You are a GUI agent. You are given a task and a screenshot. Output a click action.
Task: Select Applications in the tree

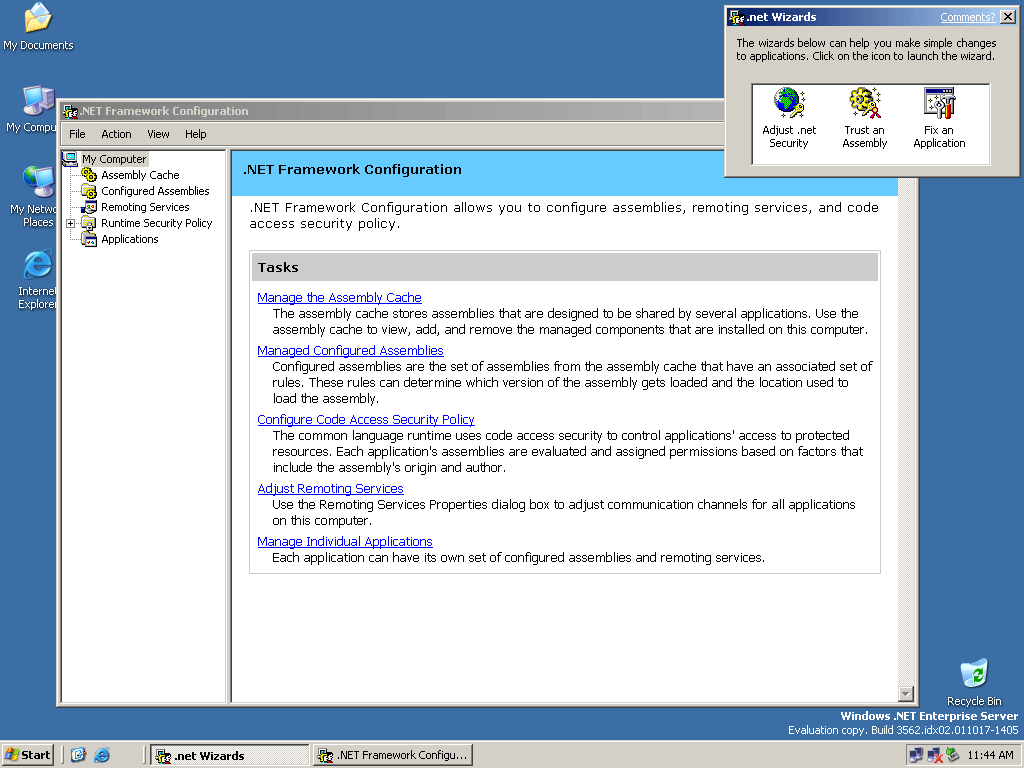(130, 239)
